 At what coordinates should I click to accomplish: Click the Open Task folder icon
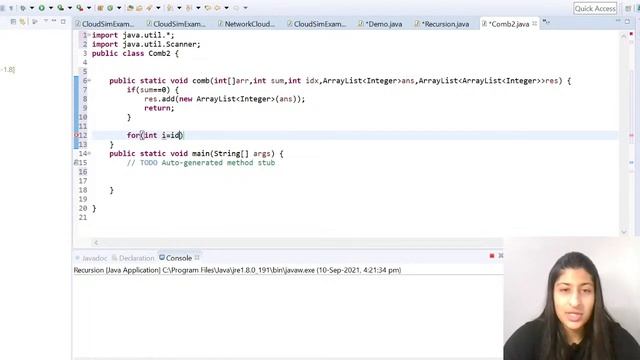coord(139,8)
